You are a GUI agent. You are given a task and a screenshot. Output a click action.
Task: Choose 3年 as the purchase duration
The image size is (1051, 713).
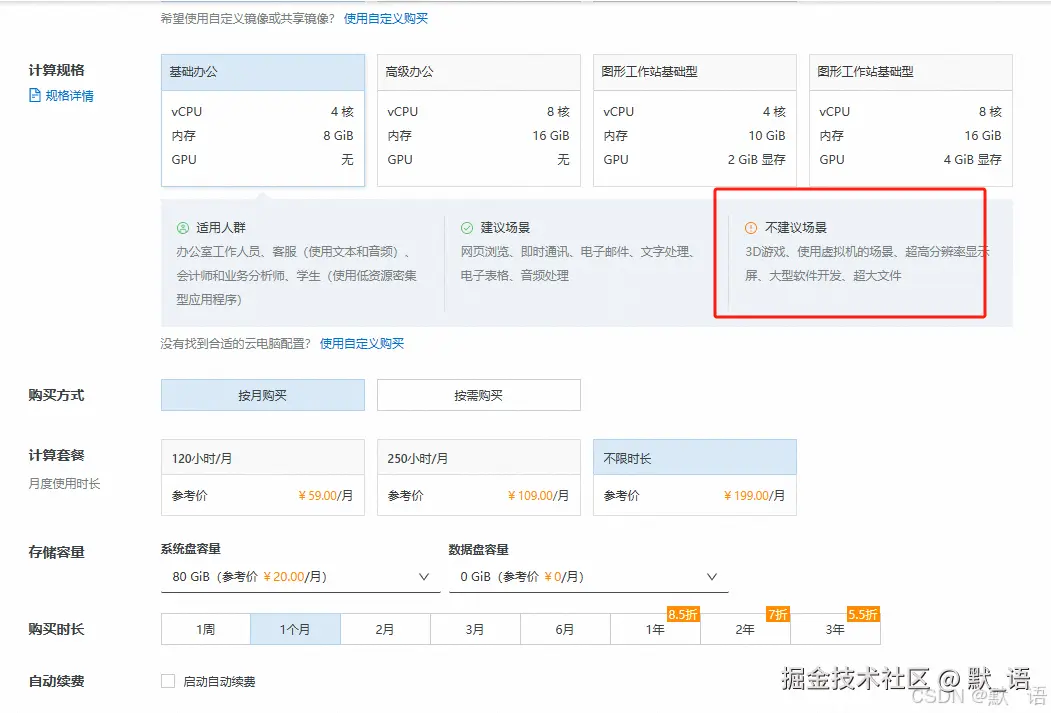pos(835,629)
